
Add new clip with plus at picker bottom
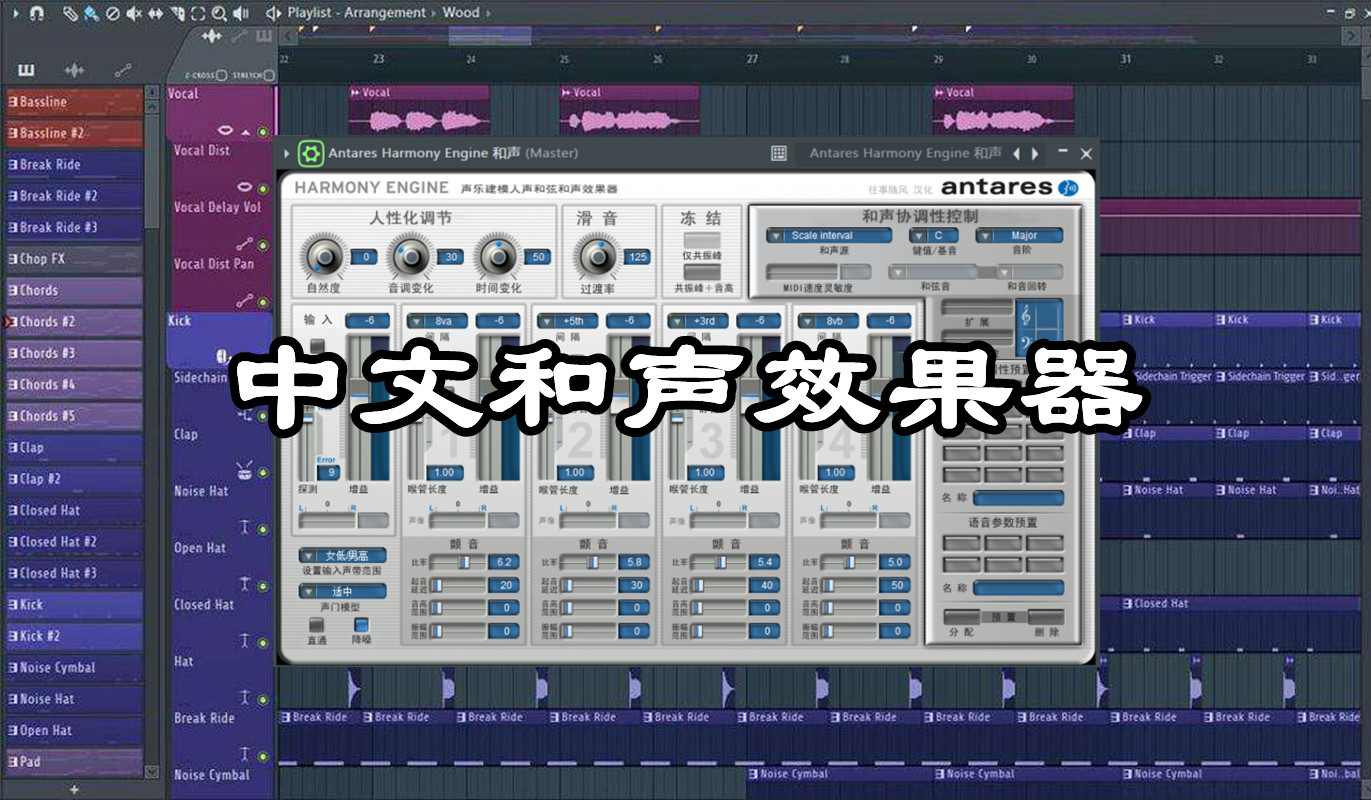74,789
